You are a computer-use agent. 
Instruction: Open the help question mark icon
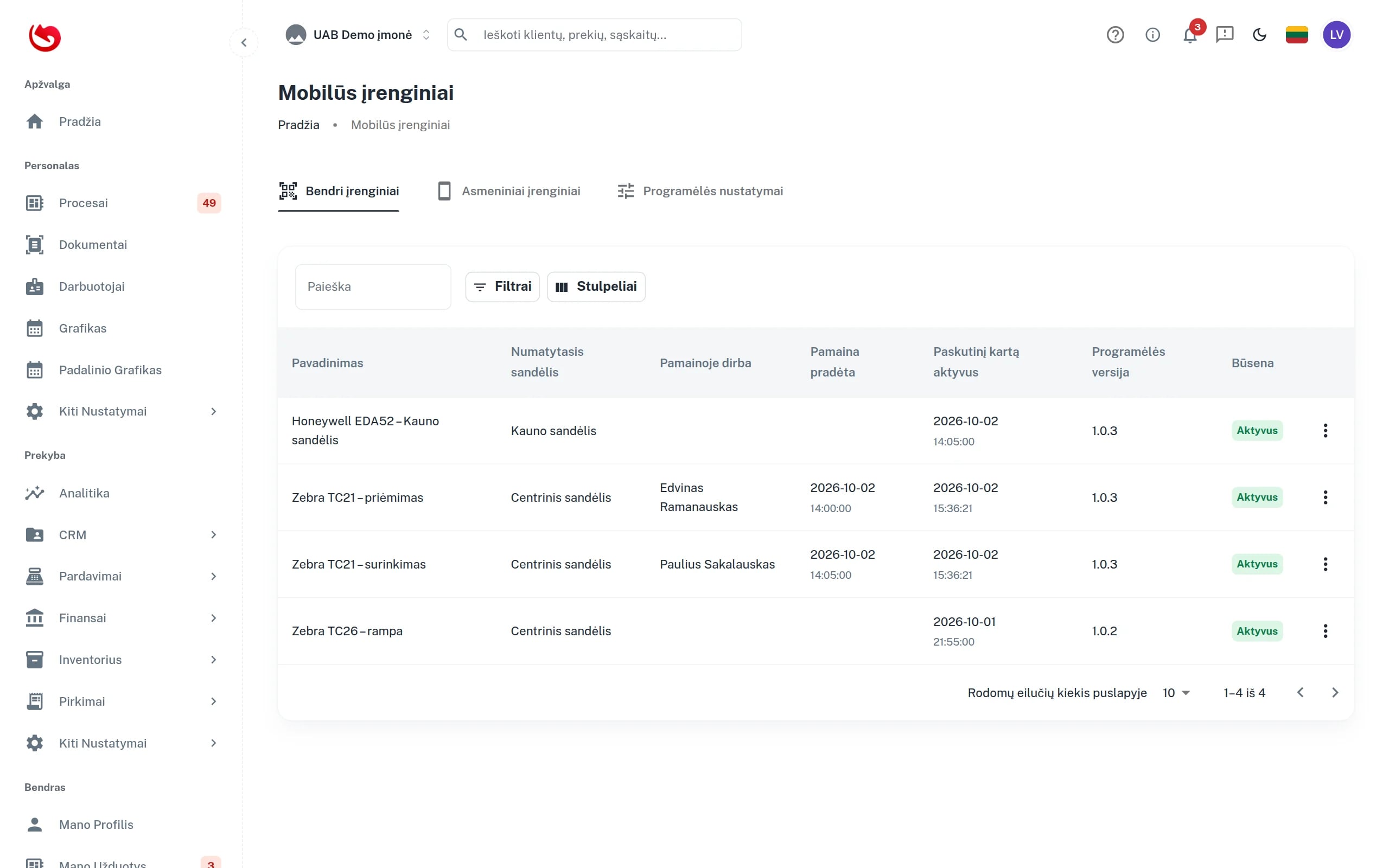(x=1114, y=35)
